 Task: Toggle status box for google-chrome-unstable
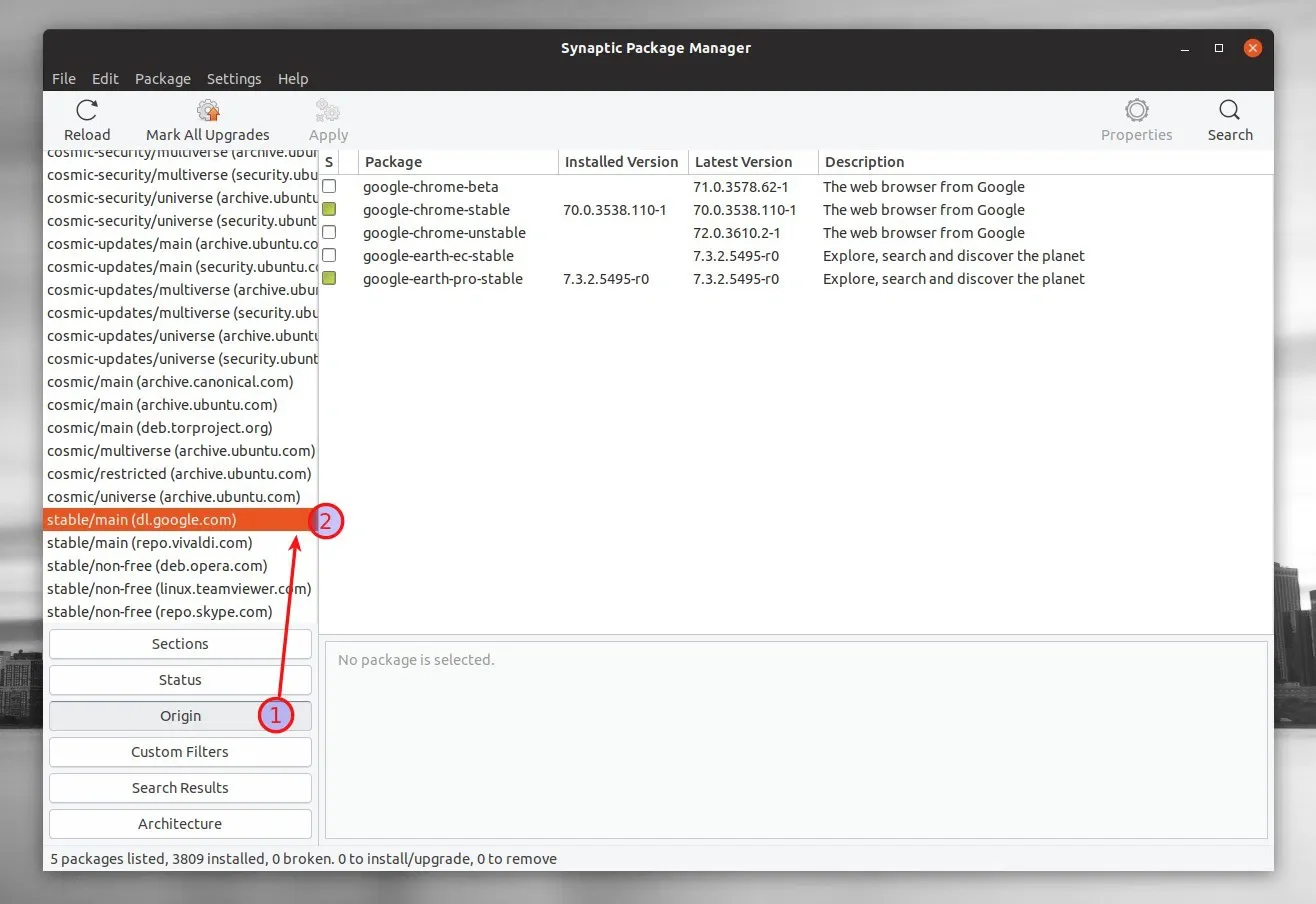tap(329, 233)
